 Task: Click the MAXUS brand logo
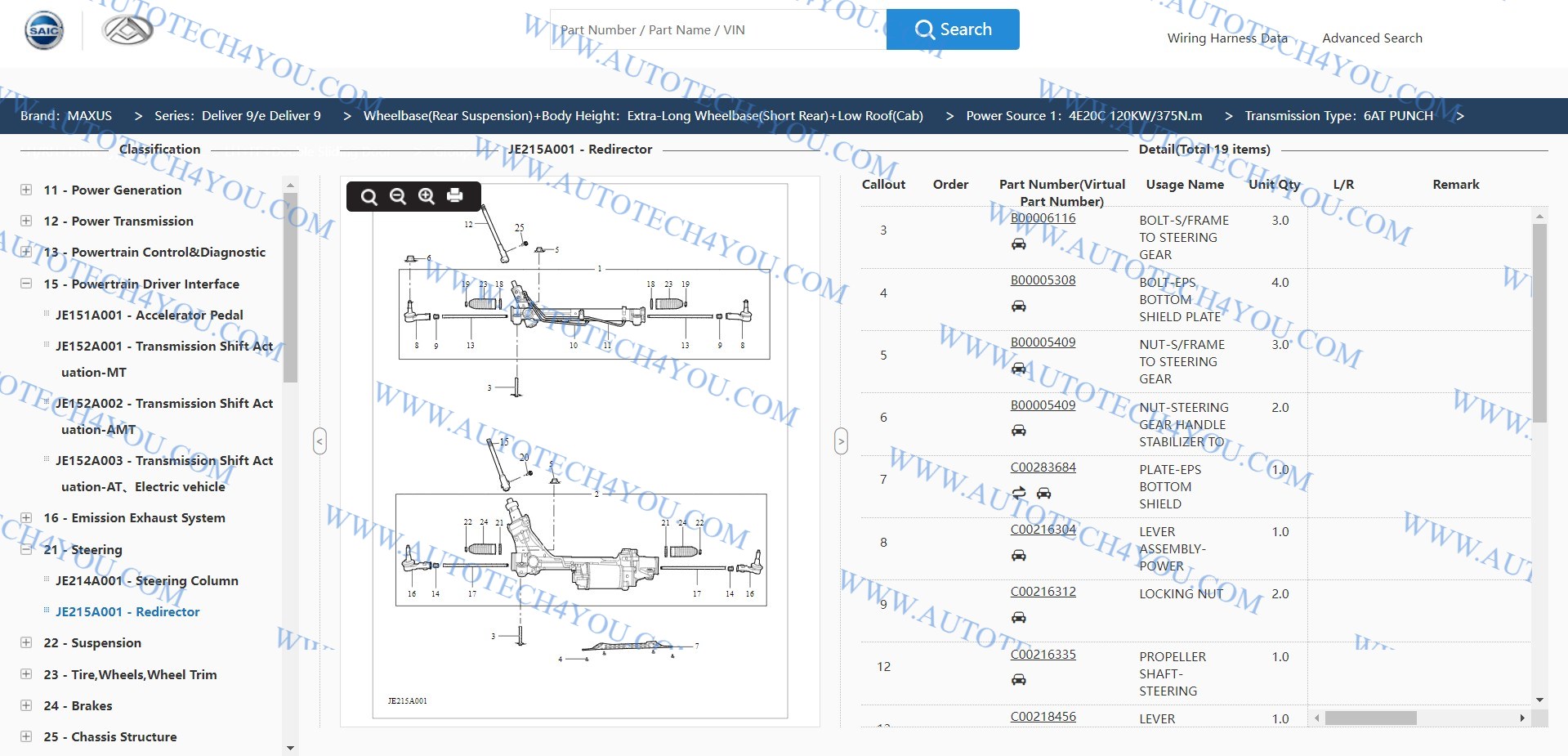pyautogui.click(x=127, y=29)
